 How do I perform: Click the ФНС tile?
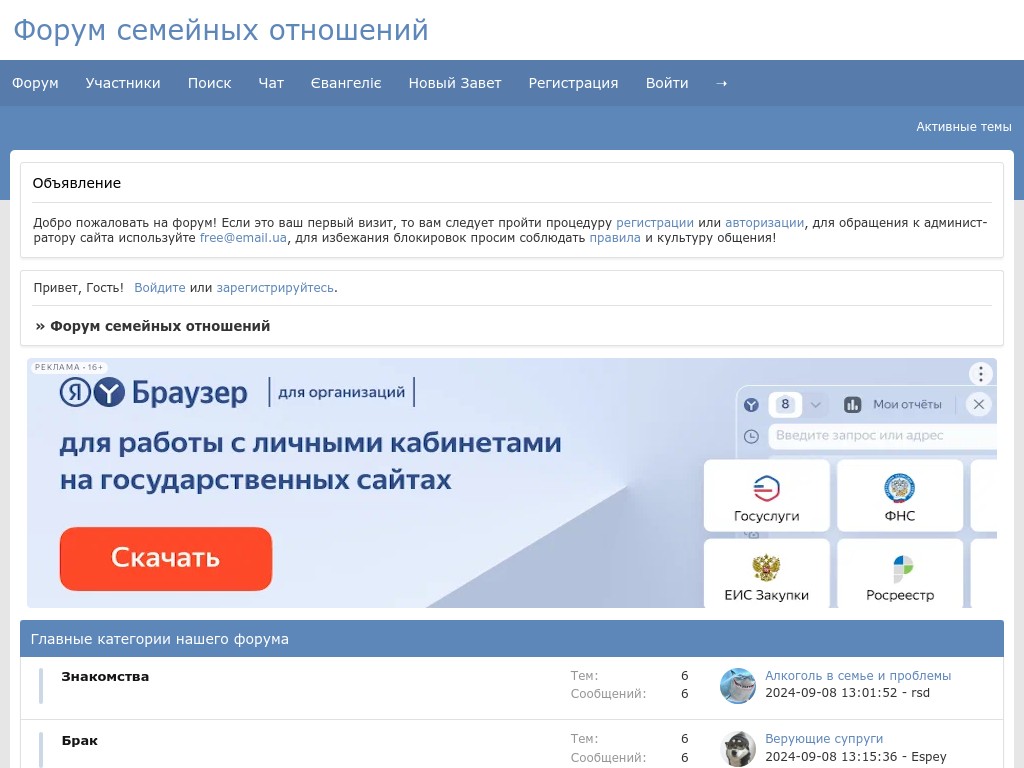900,496
